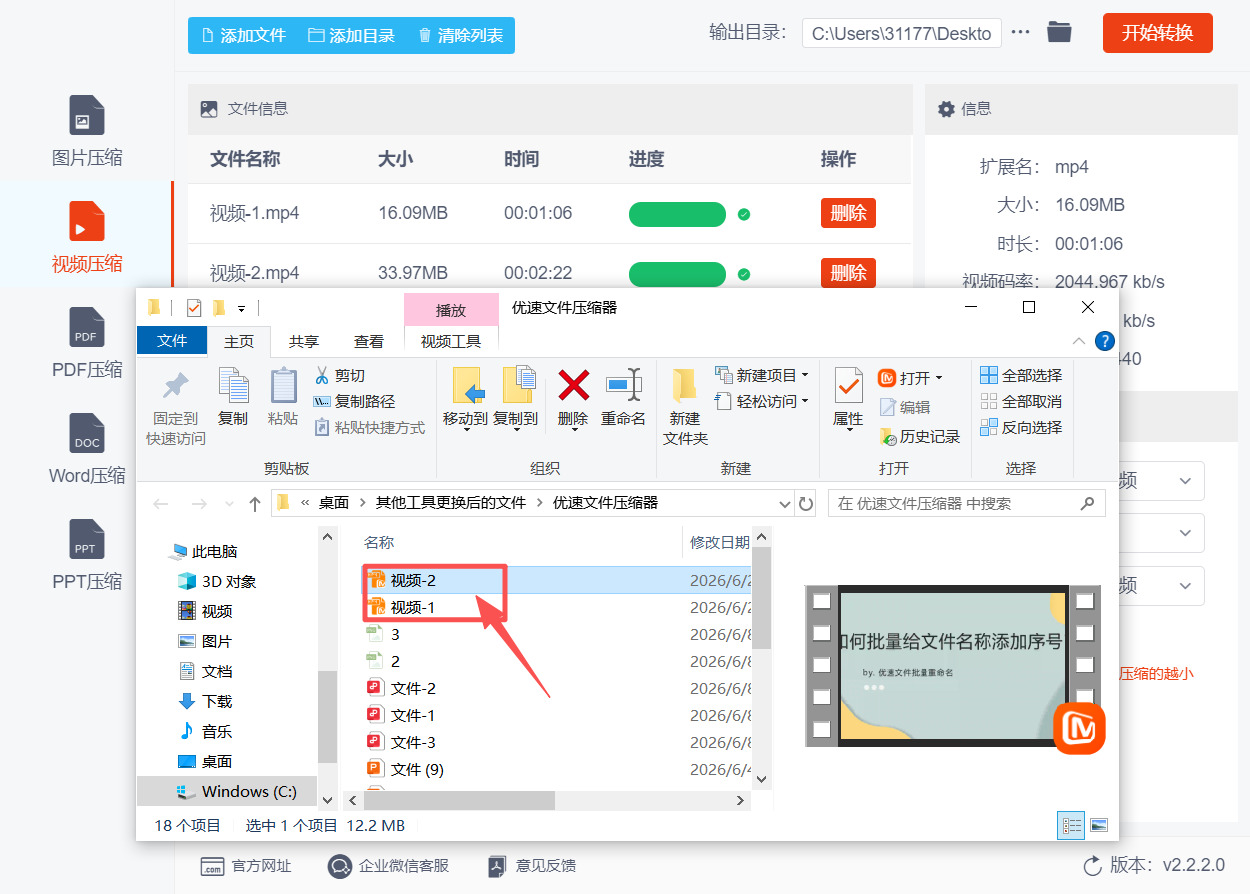The image size is (1250, 894).
Task: Click the refresh button beside address bar
Action: [806, 503]
